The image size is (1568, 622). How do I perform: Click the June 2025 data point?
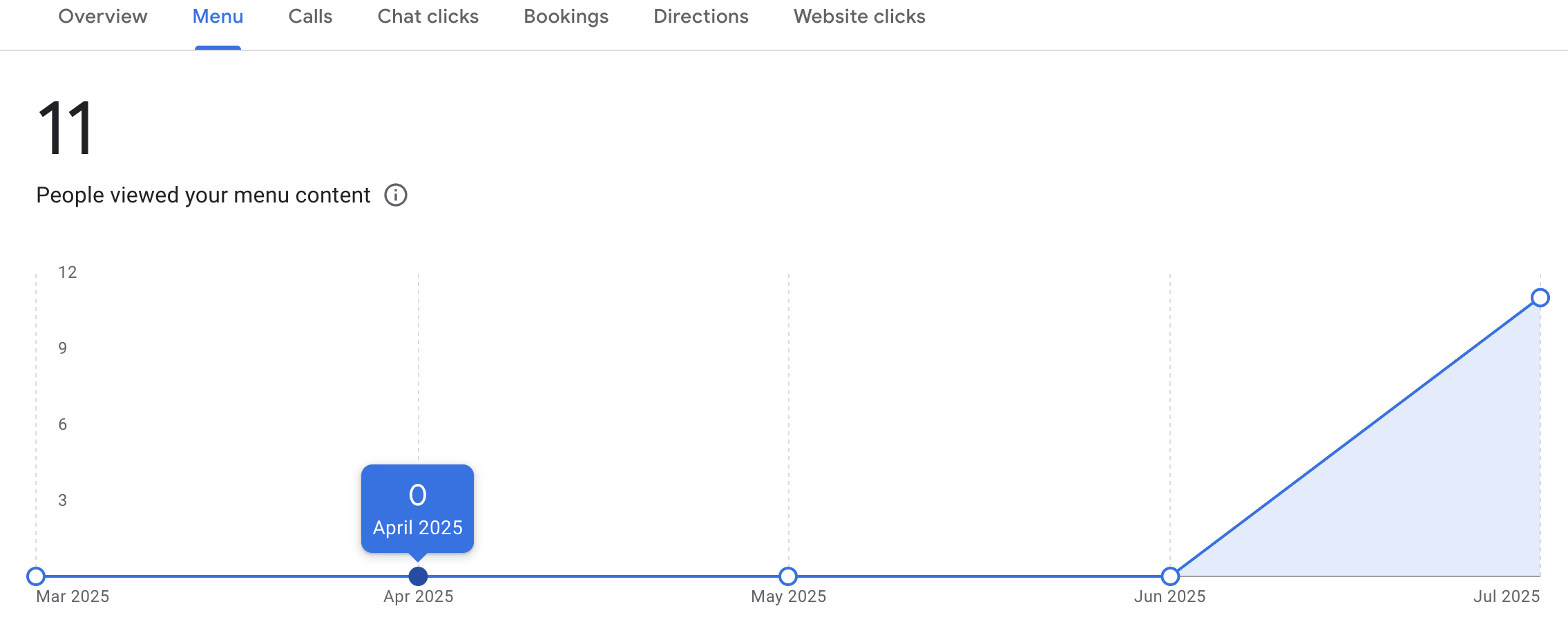(1170, 576)
